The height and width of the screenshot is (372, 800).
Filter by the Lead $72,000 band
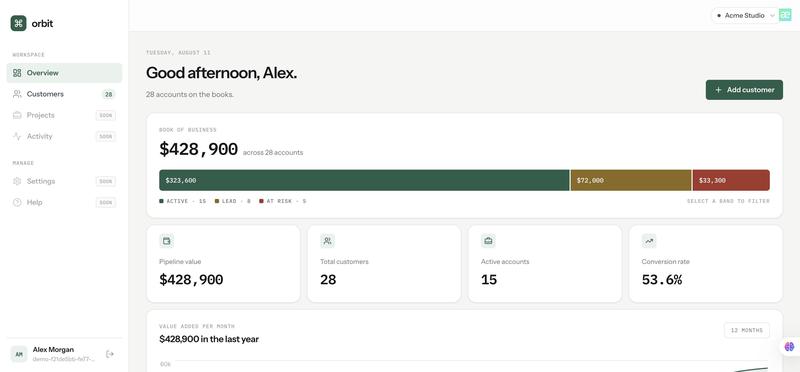631,180
